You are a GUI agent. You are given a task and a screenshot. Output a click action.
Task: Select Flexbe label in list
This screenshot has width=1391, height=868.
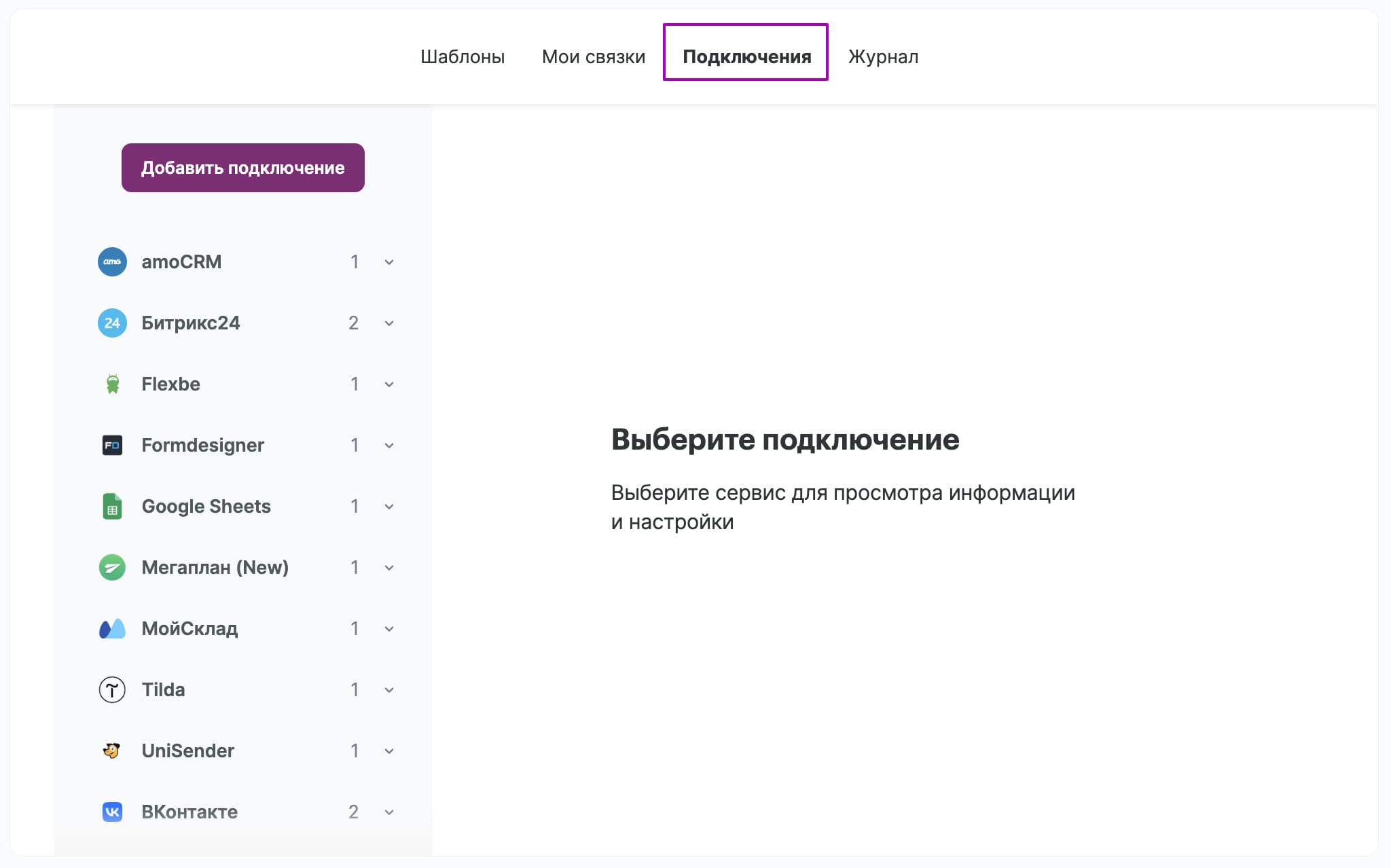(x=170, y=384)
